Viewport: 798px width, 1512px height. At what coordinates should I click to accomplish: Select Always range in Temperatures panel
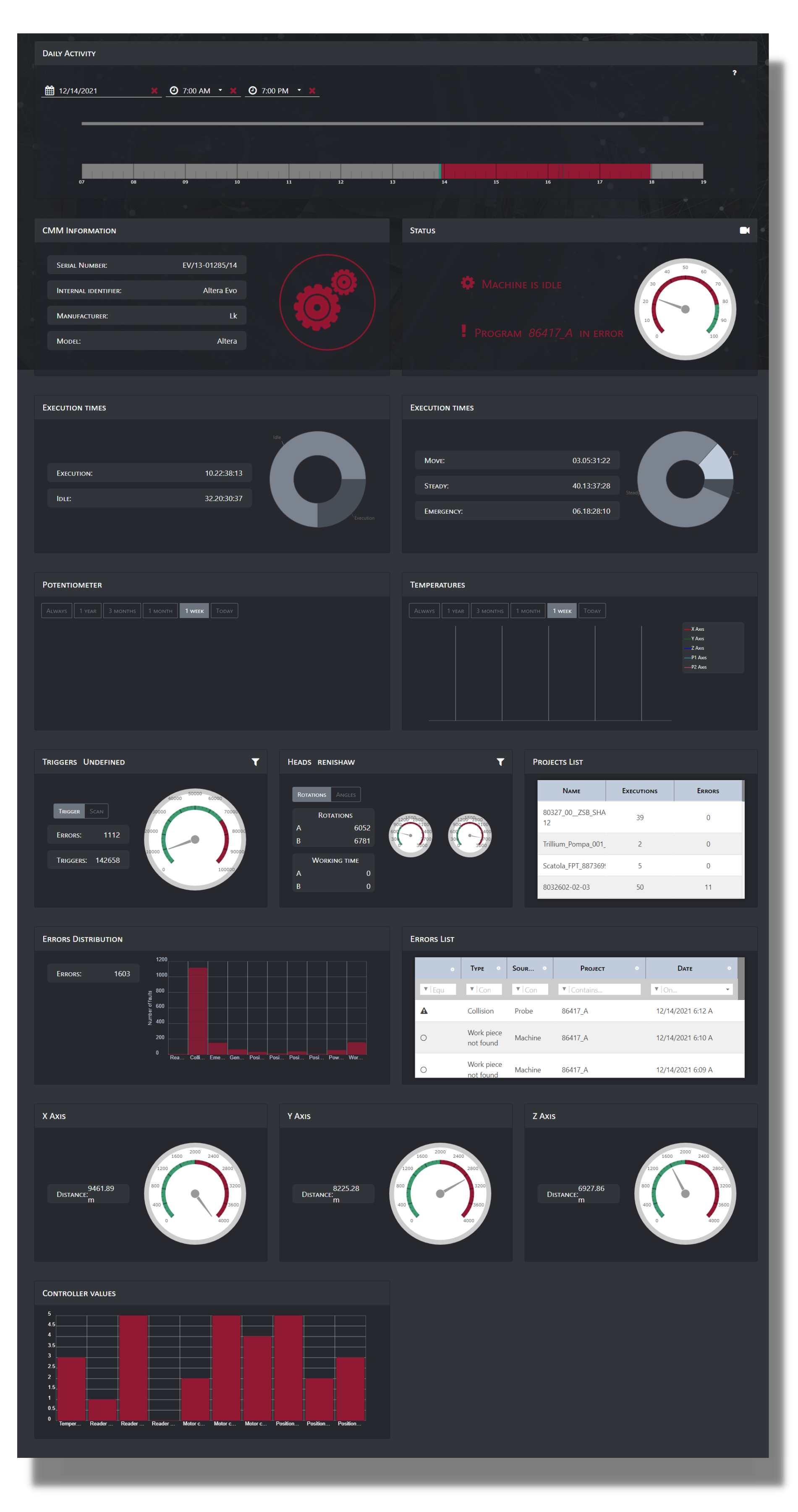(x=424, y=611)
